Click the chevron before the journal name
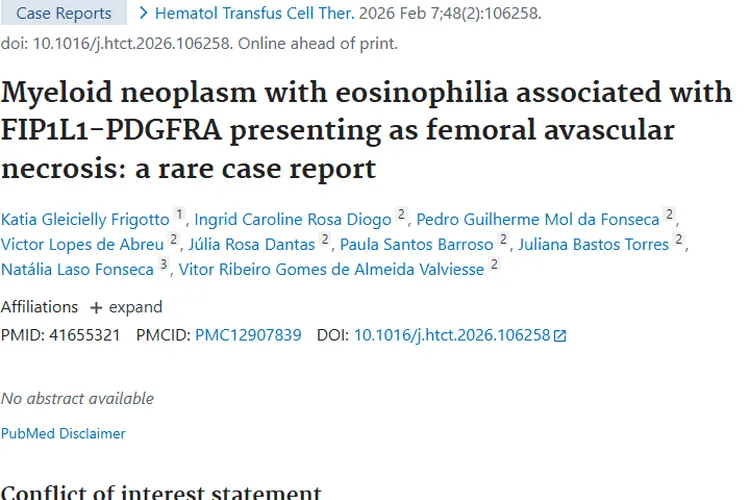Viewport: 750px width, 500px height. (143, 13)
